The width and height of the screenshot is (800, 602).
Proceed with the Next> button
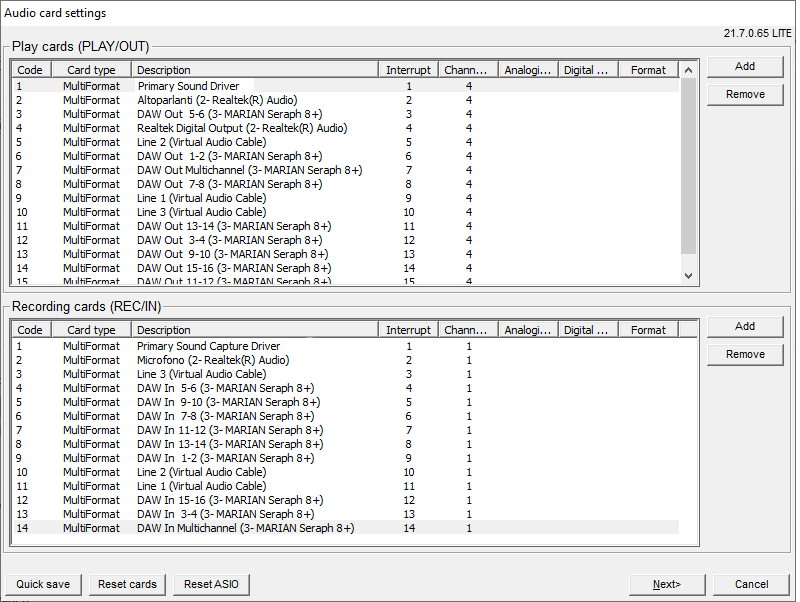[x=667, y=584]
